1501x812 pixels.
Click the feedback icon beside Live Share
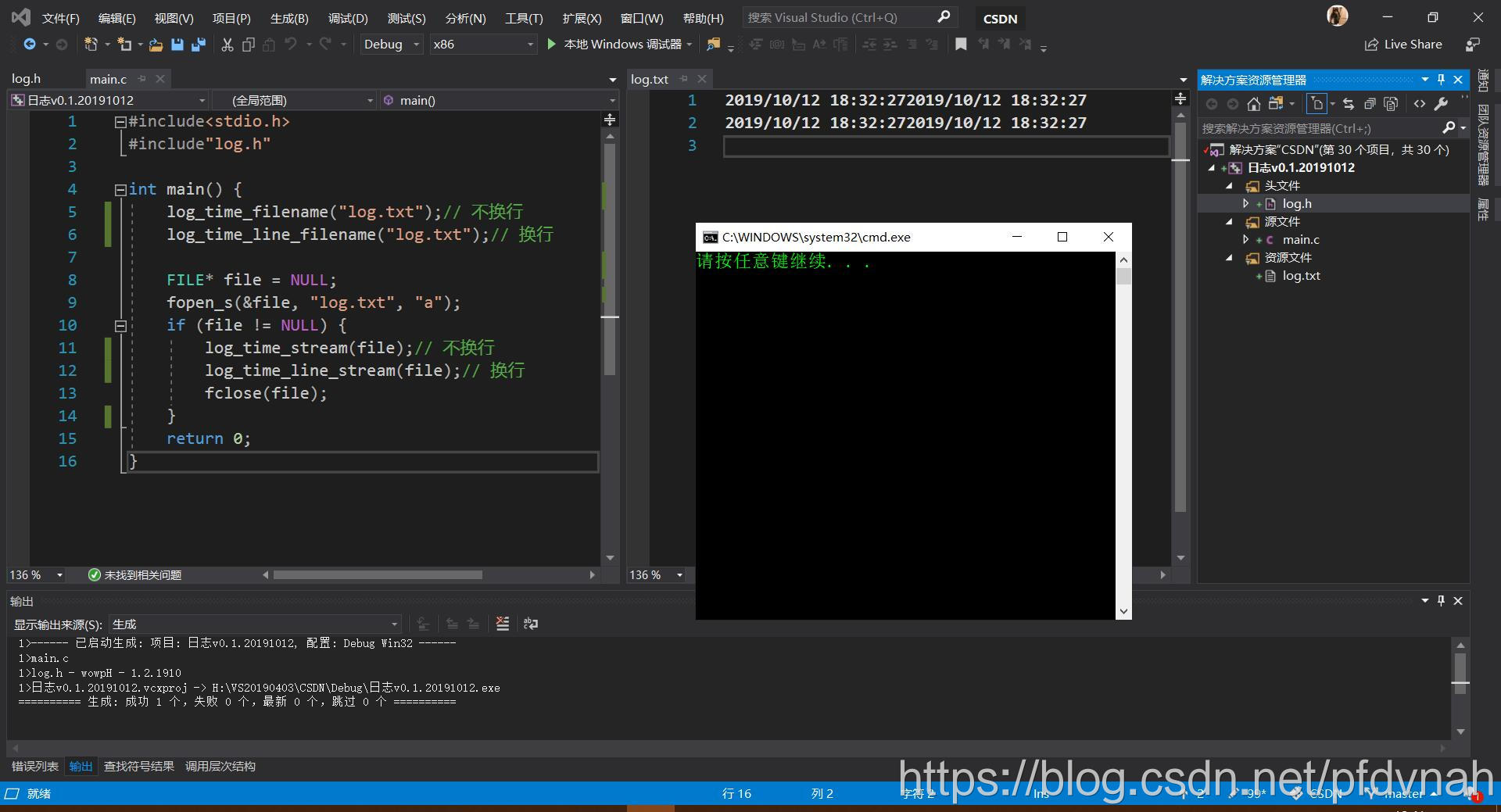[1473, 45]
